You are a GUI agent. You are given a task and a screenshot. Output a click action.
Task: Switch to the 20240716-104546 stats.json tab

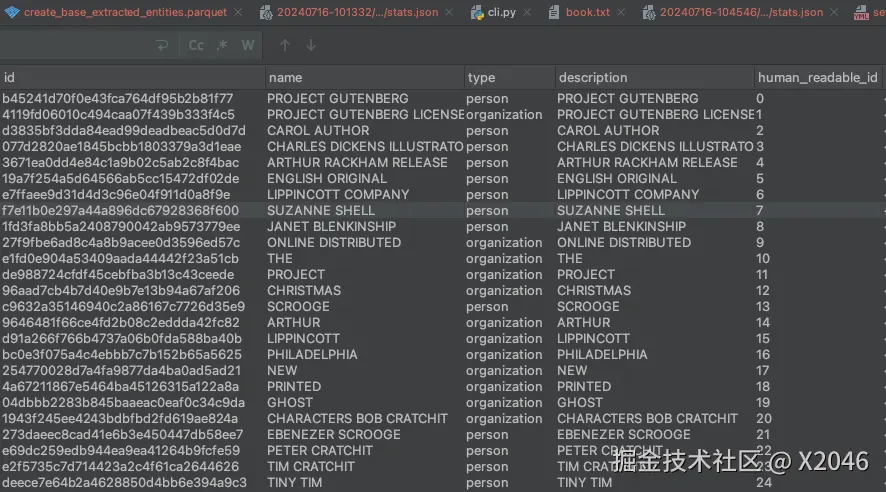[741, 12]
